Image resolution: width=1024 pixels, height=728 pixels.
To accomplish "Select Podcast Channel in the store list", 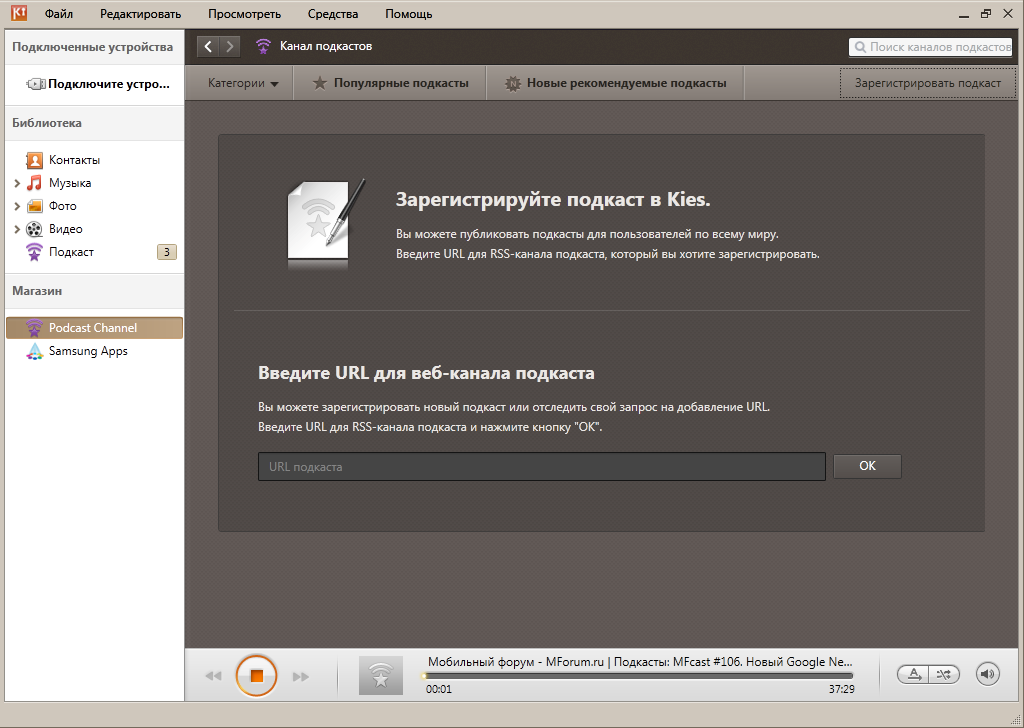I will (94, 328).
